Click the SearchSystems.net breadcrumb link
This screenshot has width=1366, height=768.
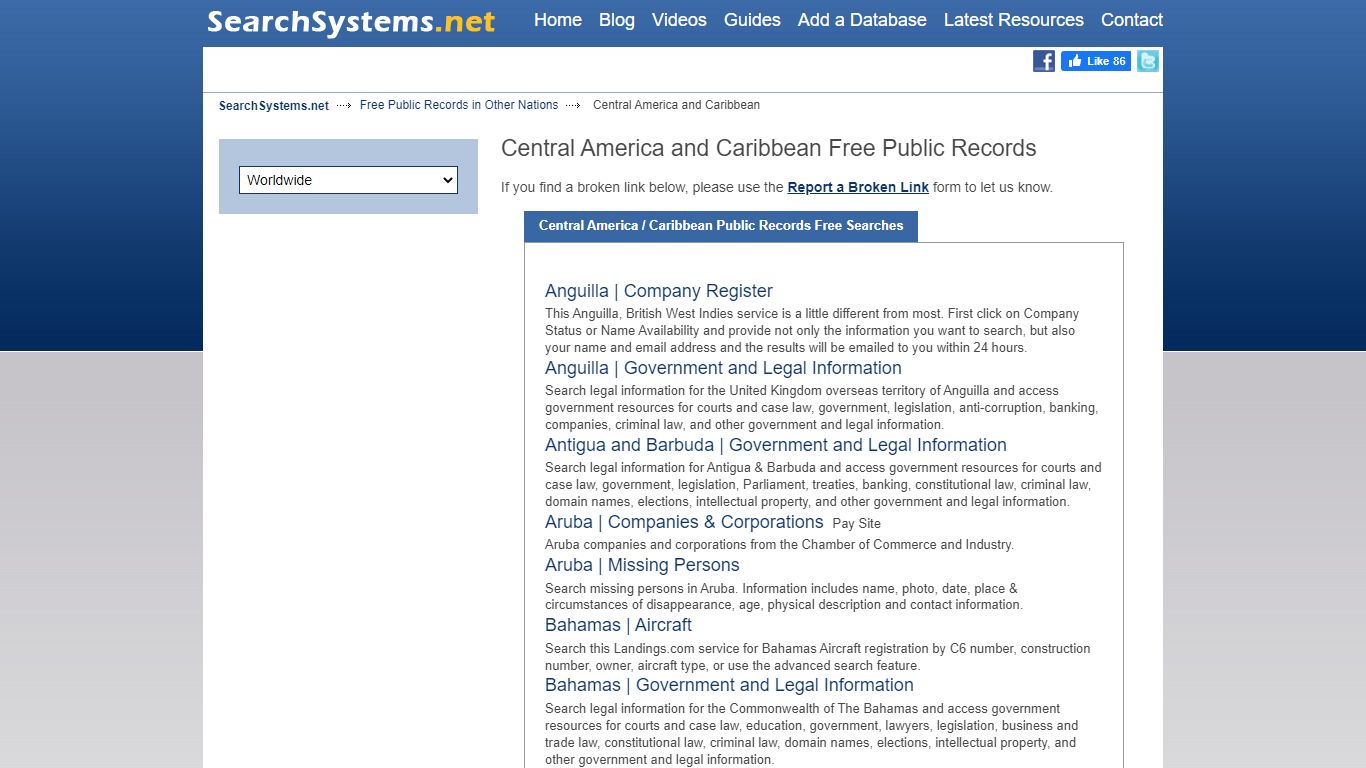click(x=274, y=105)
